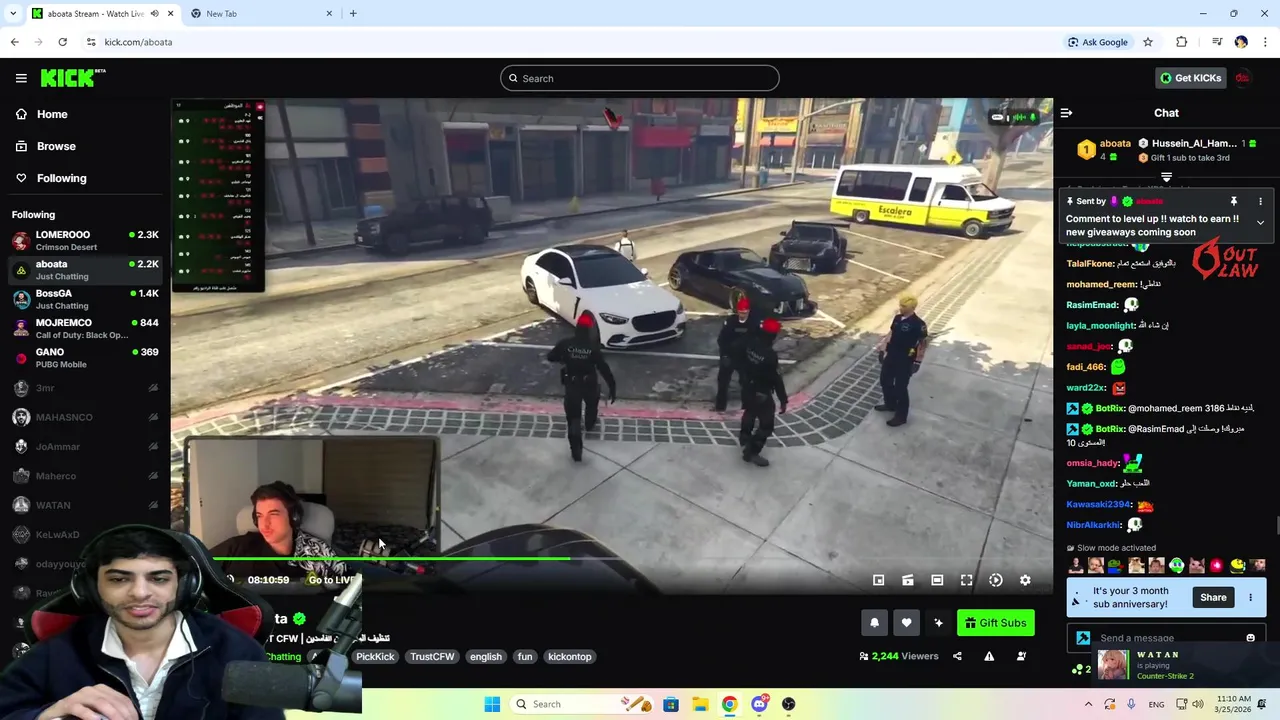Click the Get KICKs button

1190,78
